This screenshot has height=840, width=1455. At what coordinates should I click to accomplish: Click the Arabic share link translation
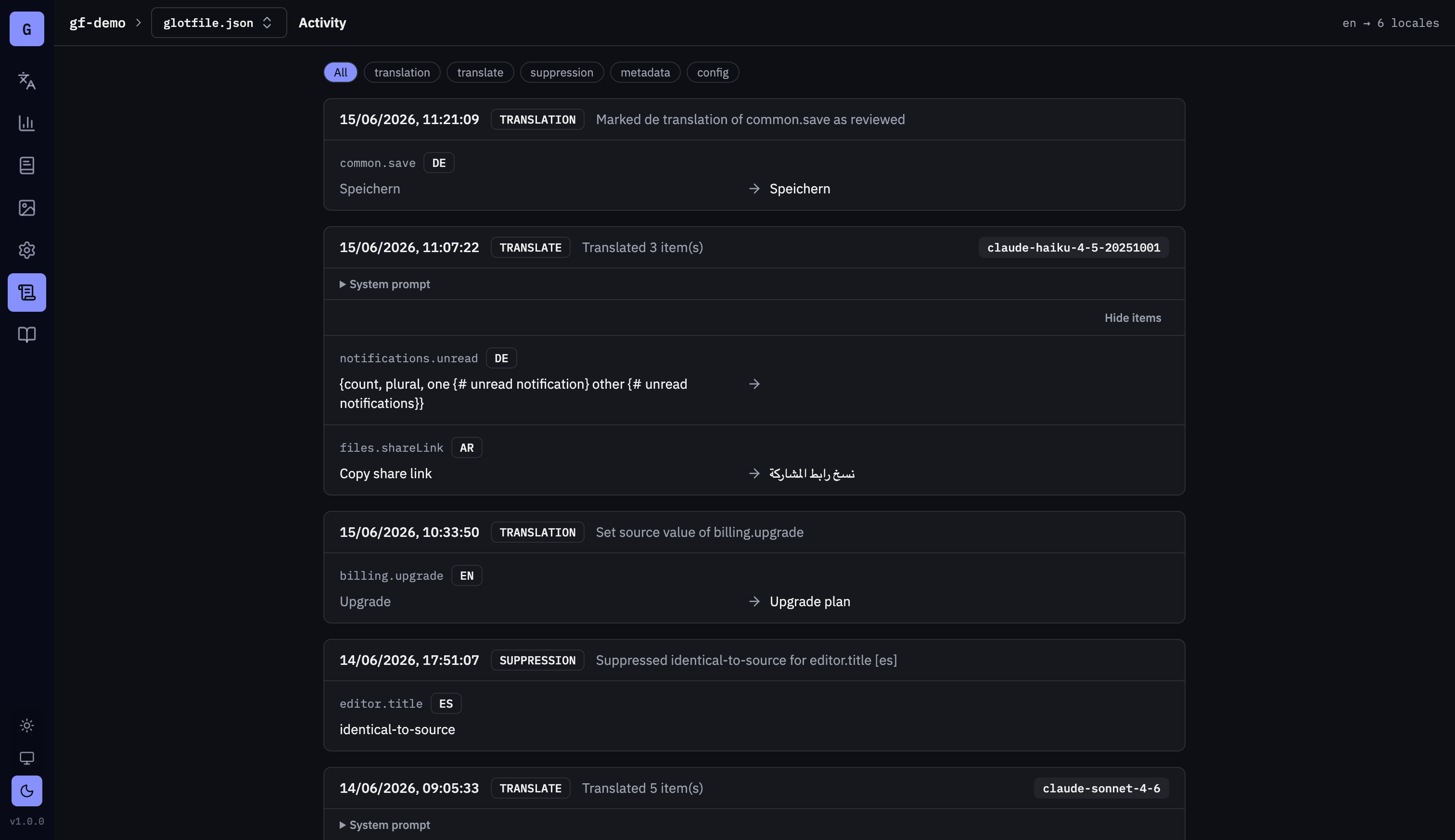coord(812,474)
